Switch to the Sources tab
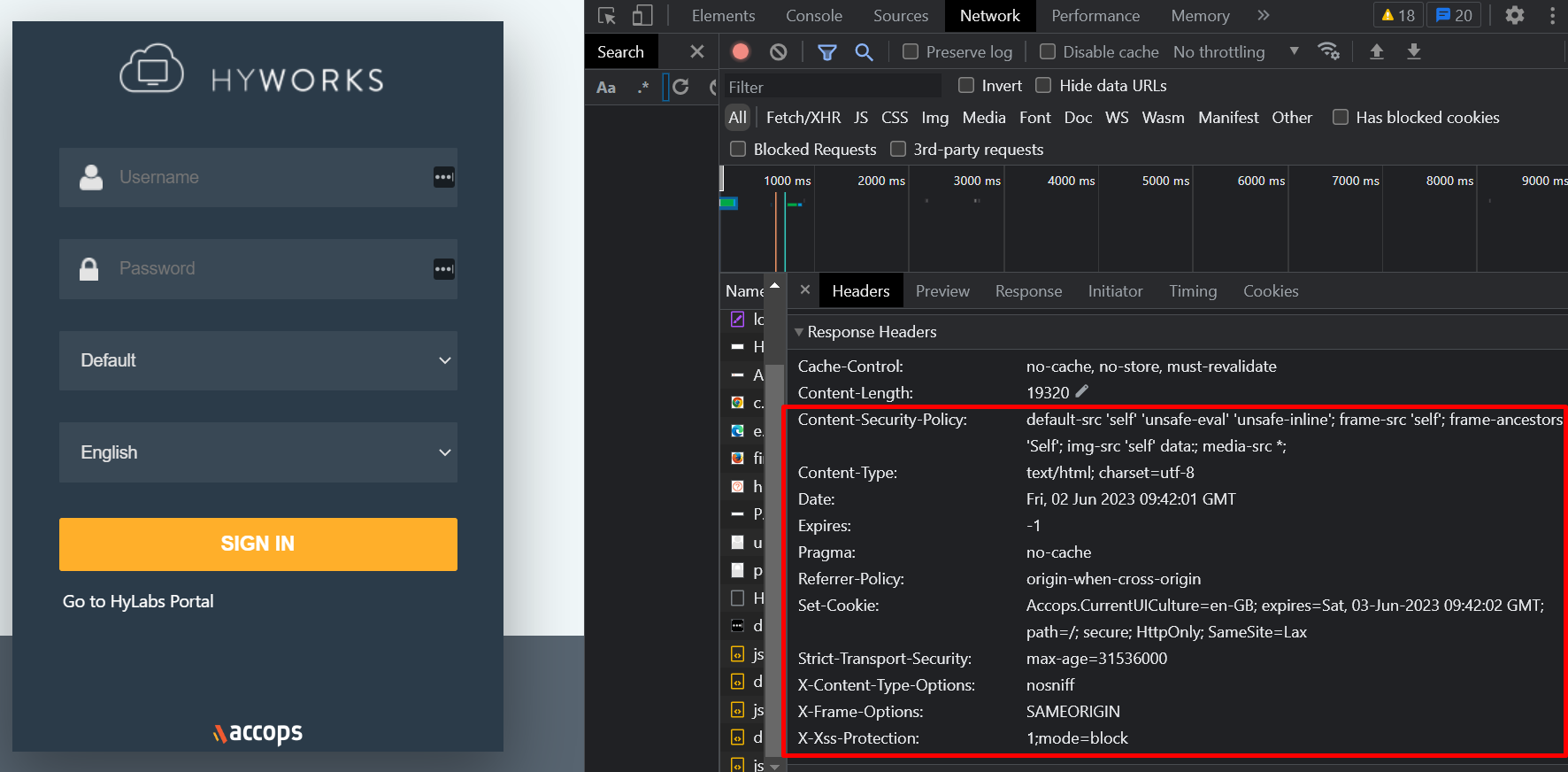The height and width of the screenshot is (772, 1568). point(901,16)
